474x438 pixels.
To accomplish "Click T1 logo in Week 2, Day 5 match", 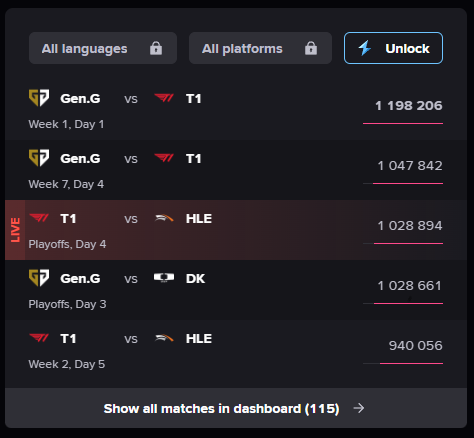I will coord(39,338).
